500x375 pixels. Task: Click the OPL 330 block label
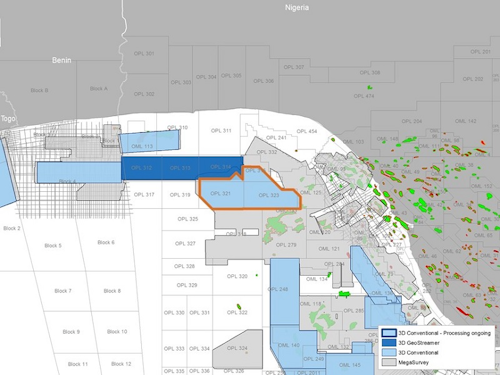pyautogui.click(x=174, y=313)
